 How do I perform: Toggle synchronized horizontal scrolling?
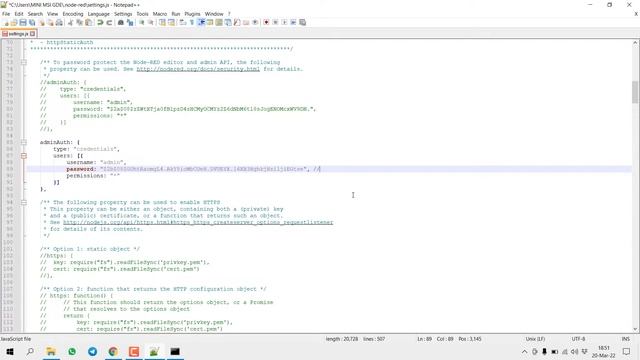(171, 22)
